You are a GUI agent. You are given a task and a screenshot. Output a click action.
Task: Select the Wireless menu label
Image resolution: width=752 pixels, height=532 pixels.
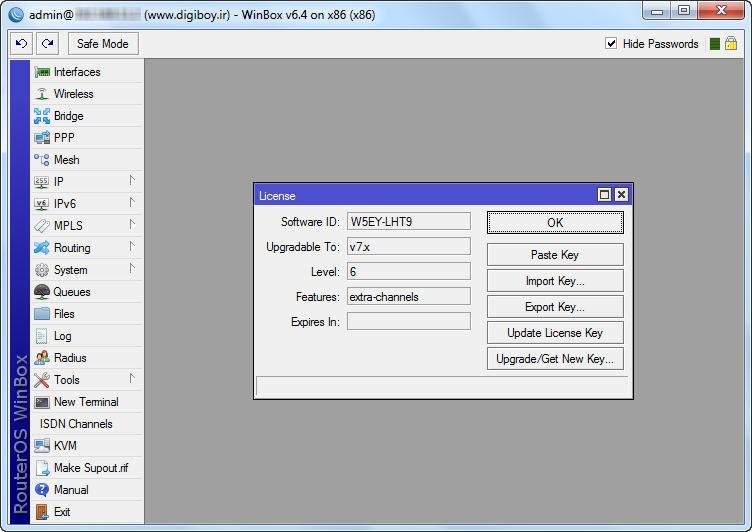[x=73, y=94]
